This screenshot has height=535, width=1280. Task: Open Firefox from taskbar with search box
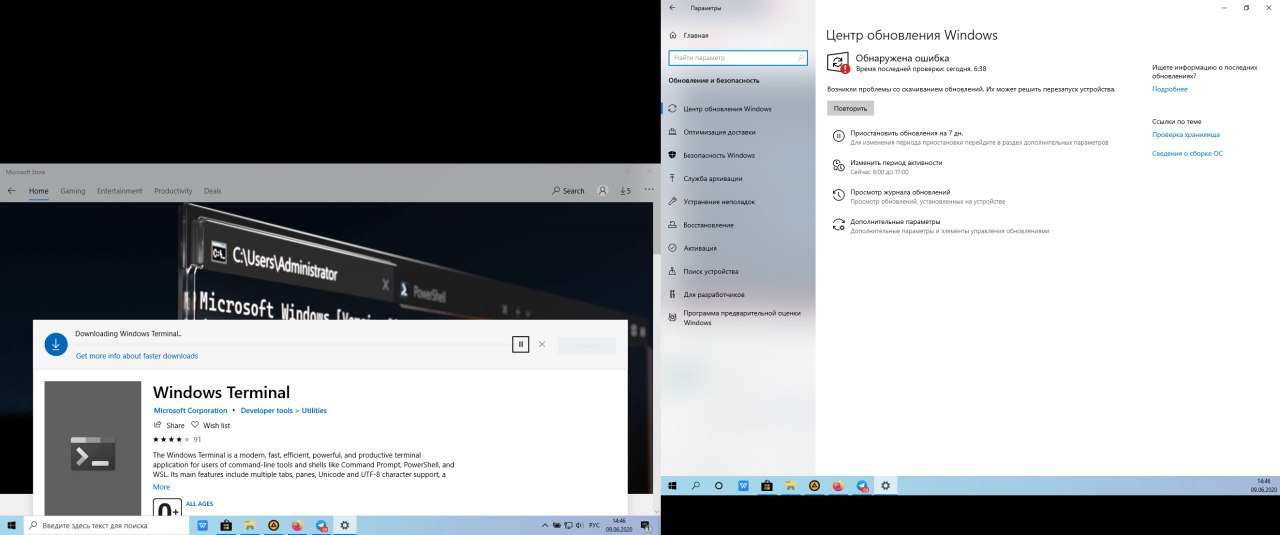(x=297, y=525)
